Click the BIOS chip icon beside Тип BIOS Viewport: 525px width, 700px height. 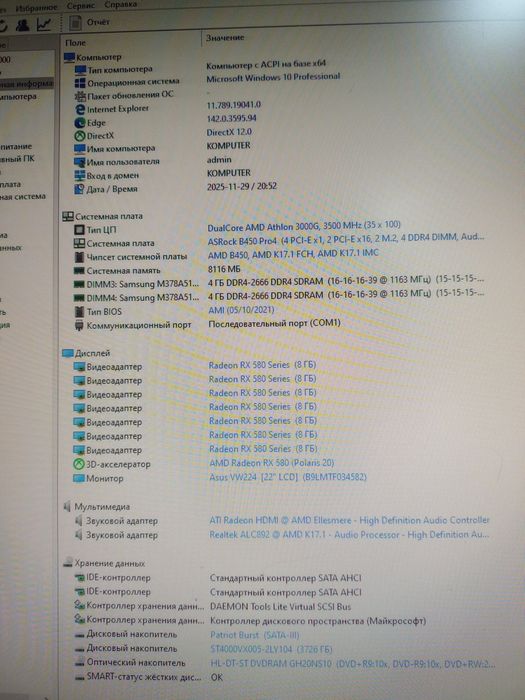[79, 312]
